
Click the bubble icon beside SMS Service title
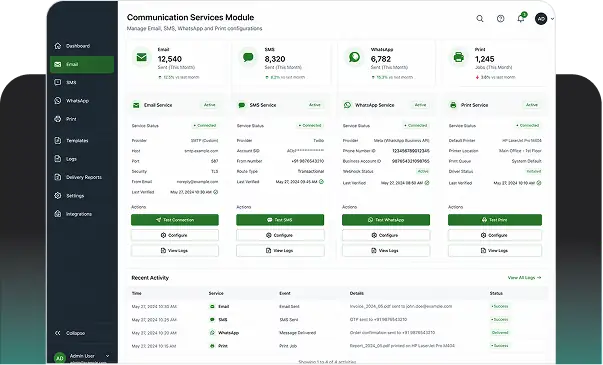coord(242,105)
